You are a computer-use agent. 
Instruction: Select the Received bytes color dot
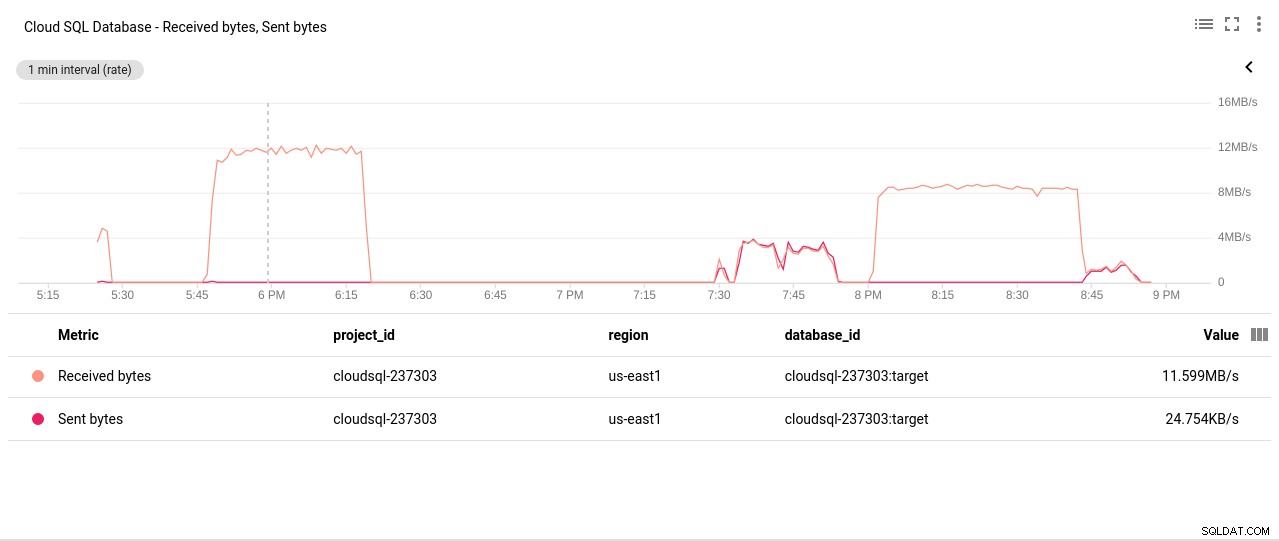(x=38, y=376)
